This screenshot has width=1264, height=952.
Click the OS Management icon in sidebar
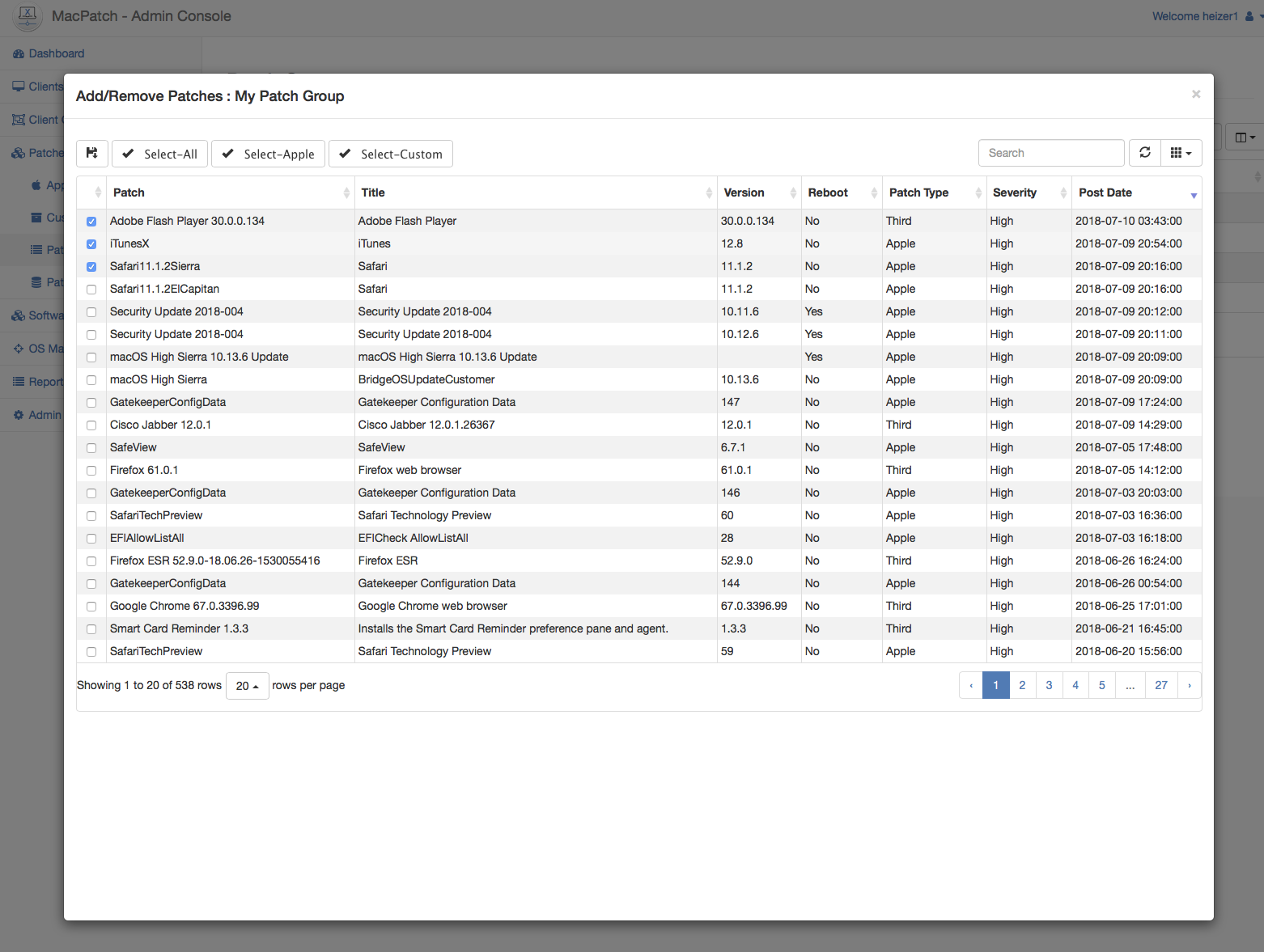pos(19,349)
